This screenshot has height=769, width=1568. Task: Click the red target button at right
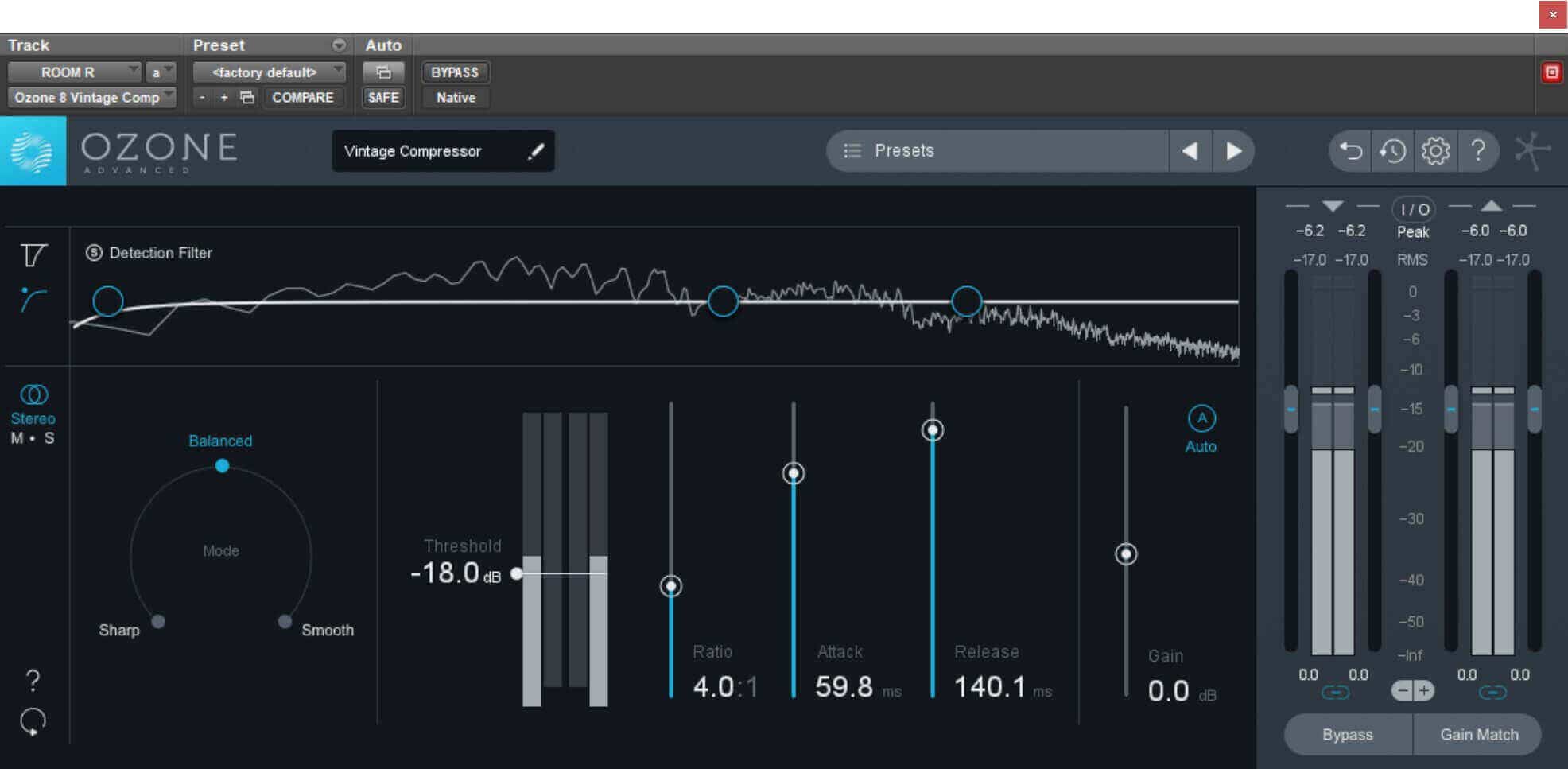click(x=1551, y=72)
